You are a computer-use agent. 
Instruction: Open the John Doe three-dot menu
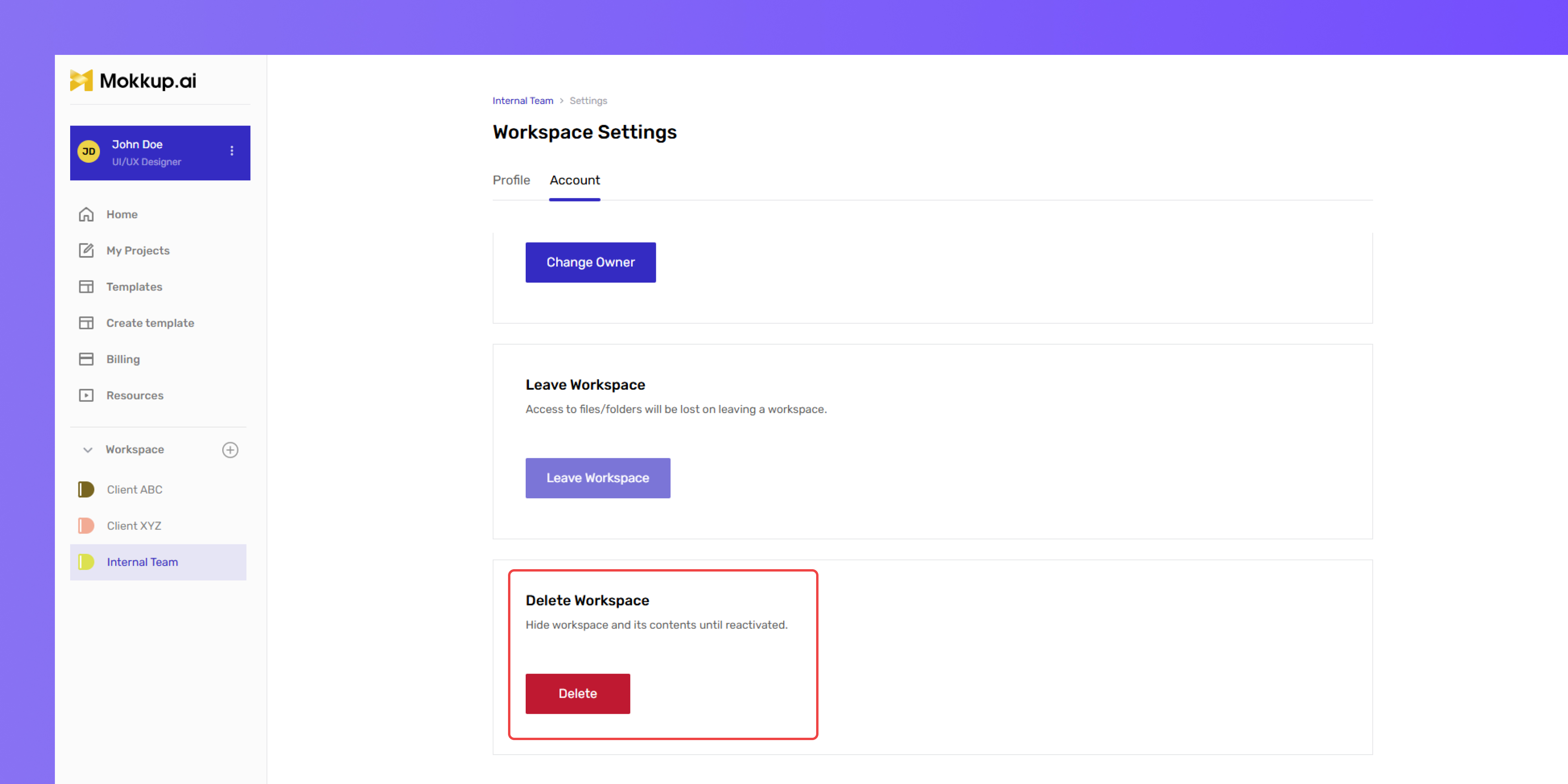pyautogui.click(x=232, y=151)
